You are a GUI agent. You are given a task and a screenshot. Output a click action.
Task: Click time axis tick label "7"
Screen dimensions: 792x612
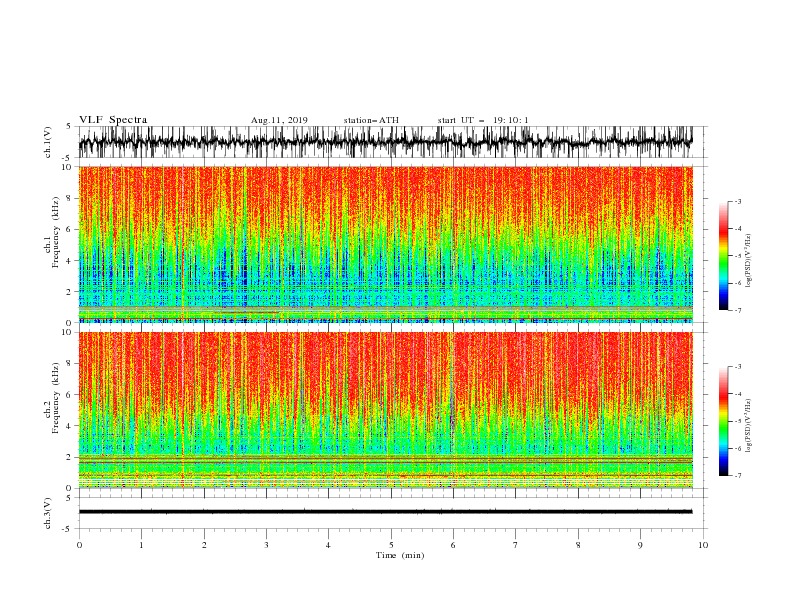tap(516, 545)
